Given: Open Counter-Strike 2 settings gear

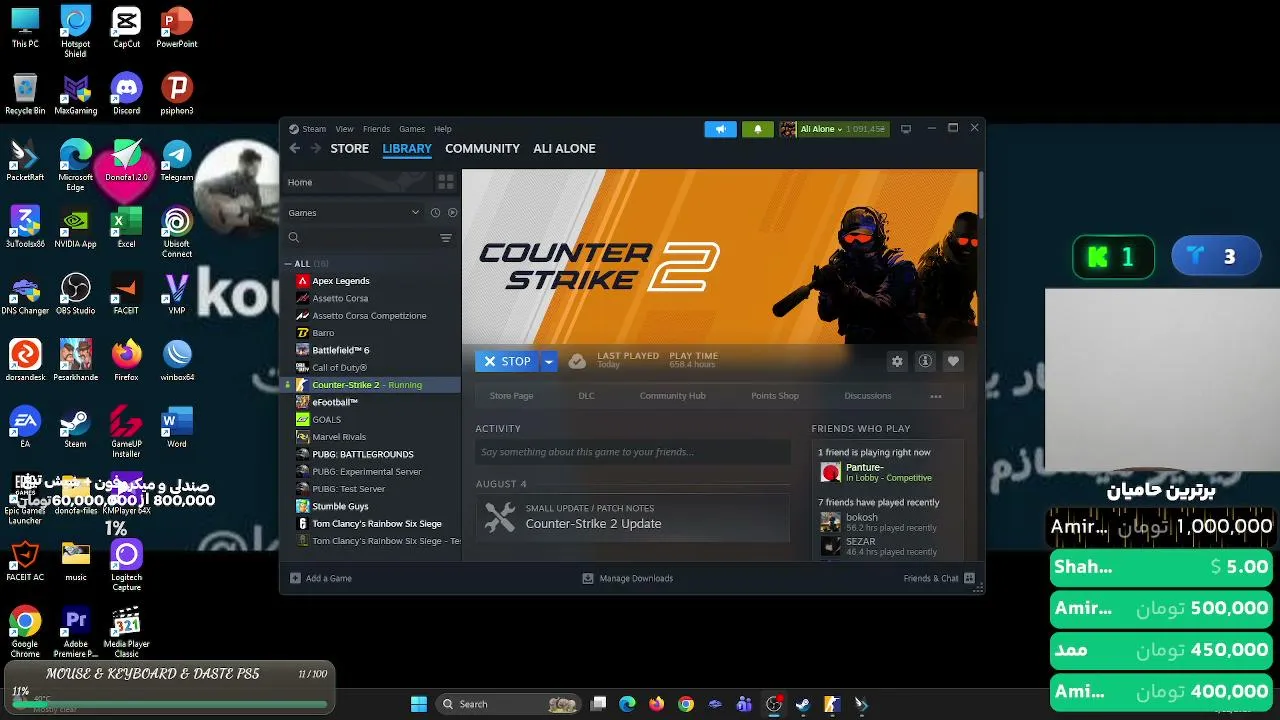Looking at the screenshot, I should tap(897, 361).
